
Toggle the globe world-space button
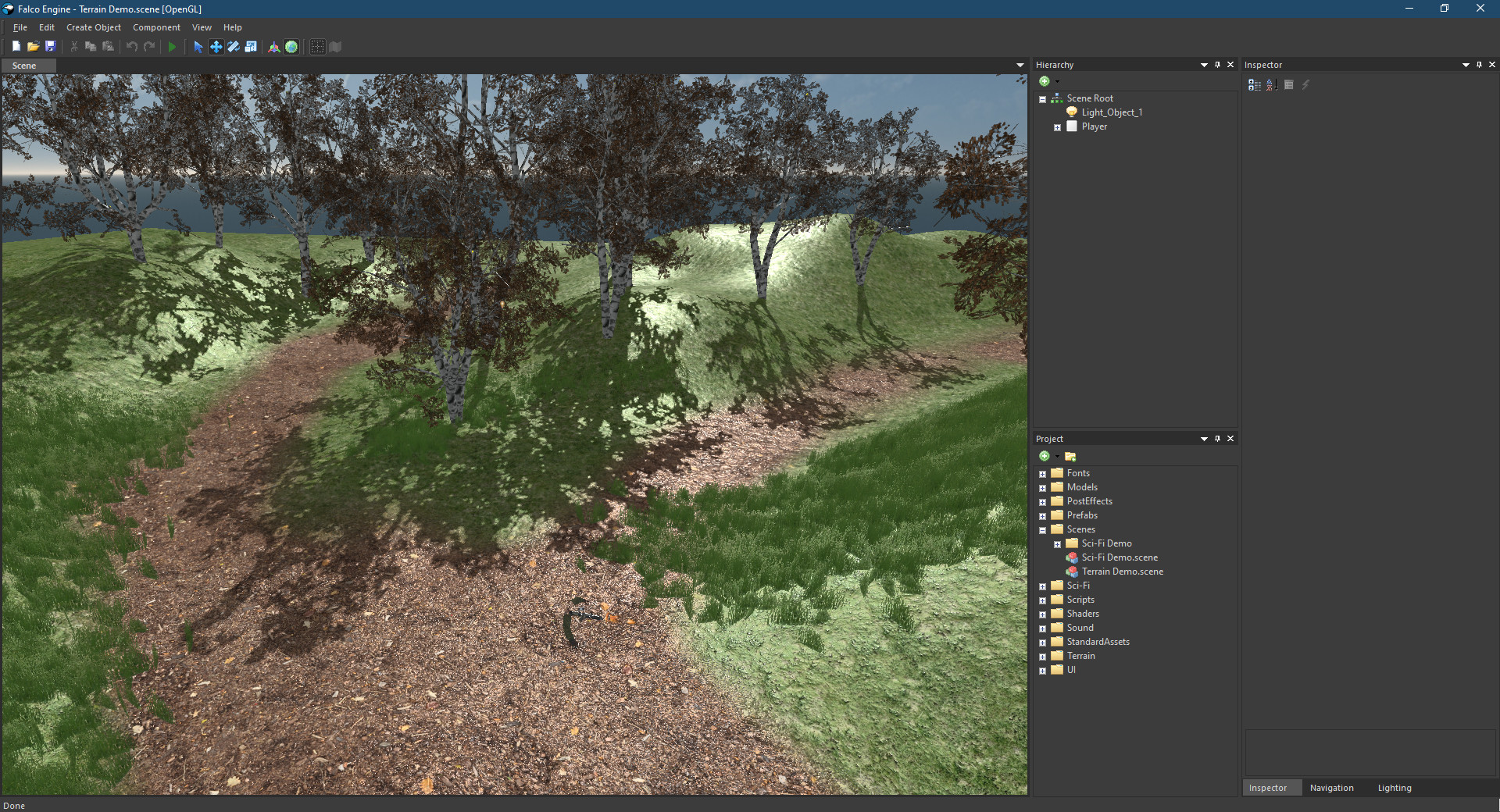click(291, 47)
